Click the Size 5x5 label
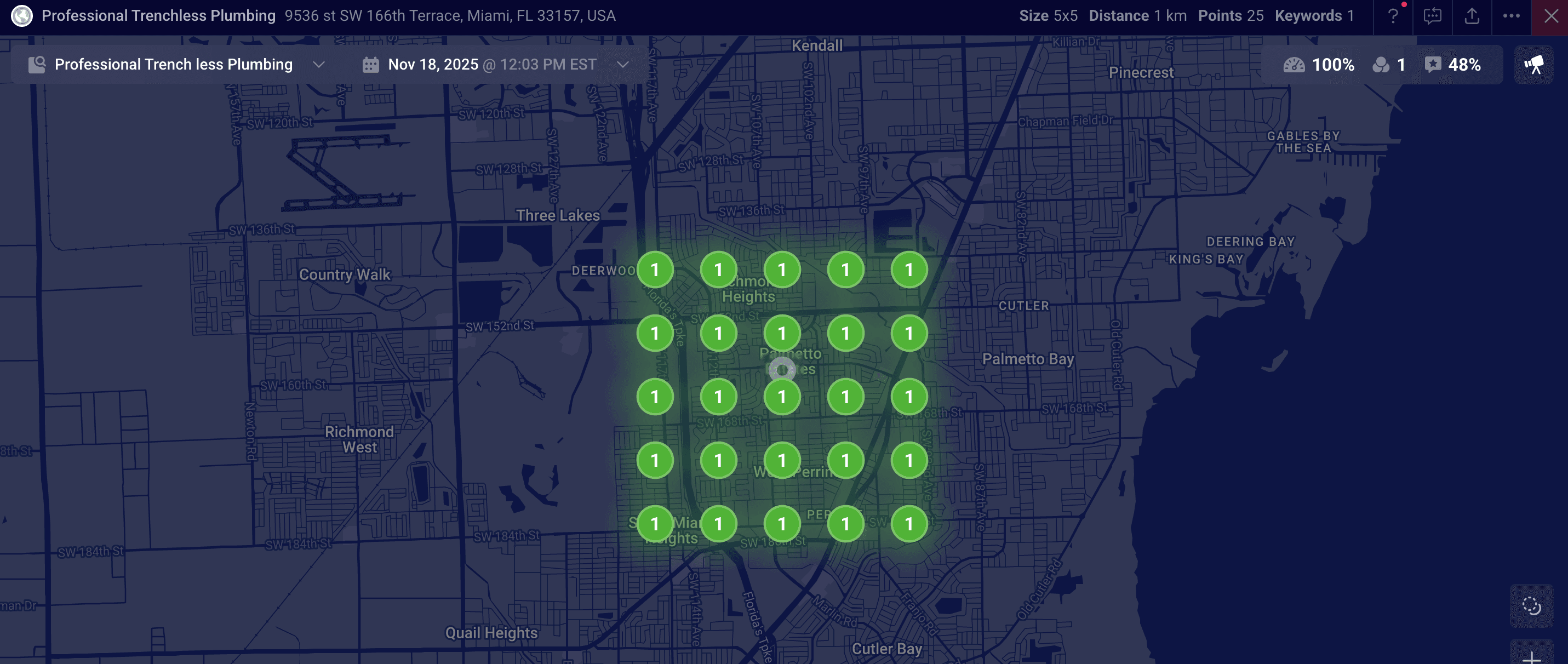The image size is (1568, 664). [1048, 16]
